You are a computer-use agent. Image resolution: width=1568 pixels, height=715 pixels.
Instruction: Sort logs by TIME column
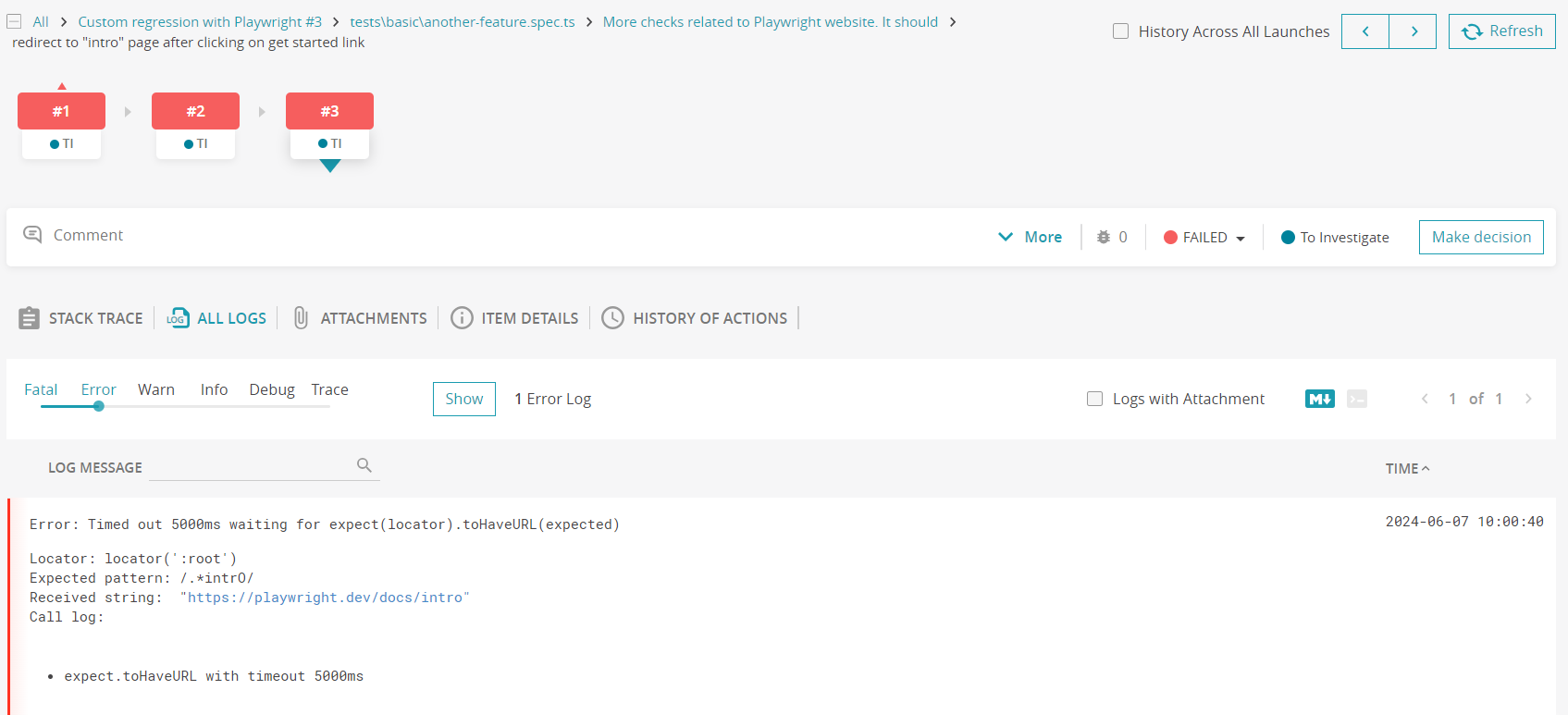coord(1407,469)
